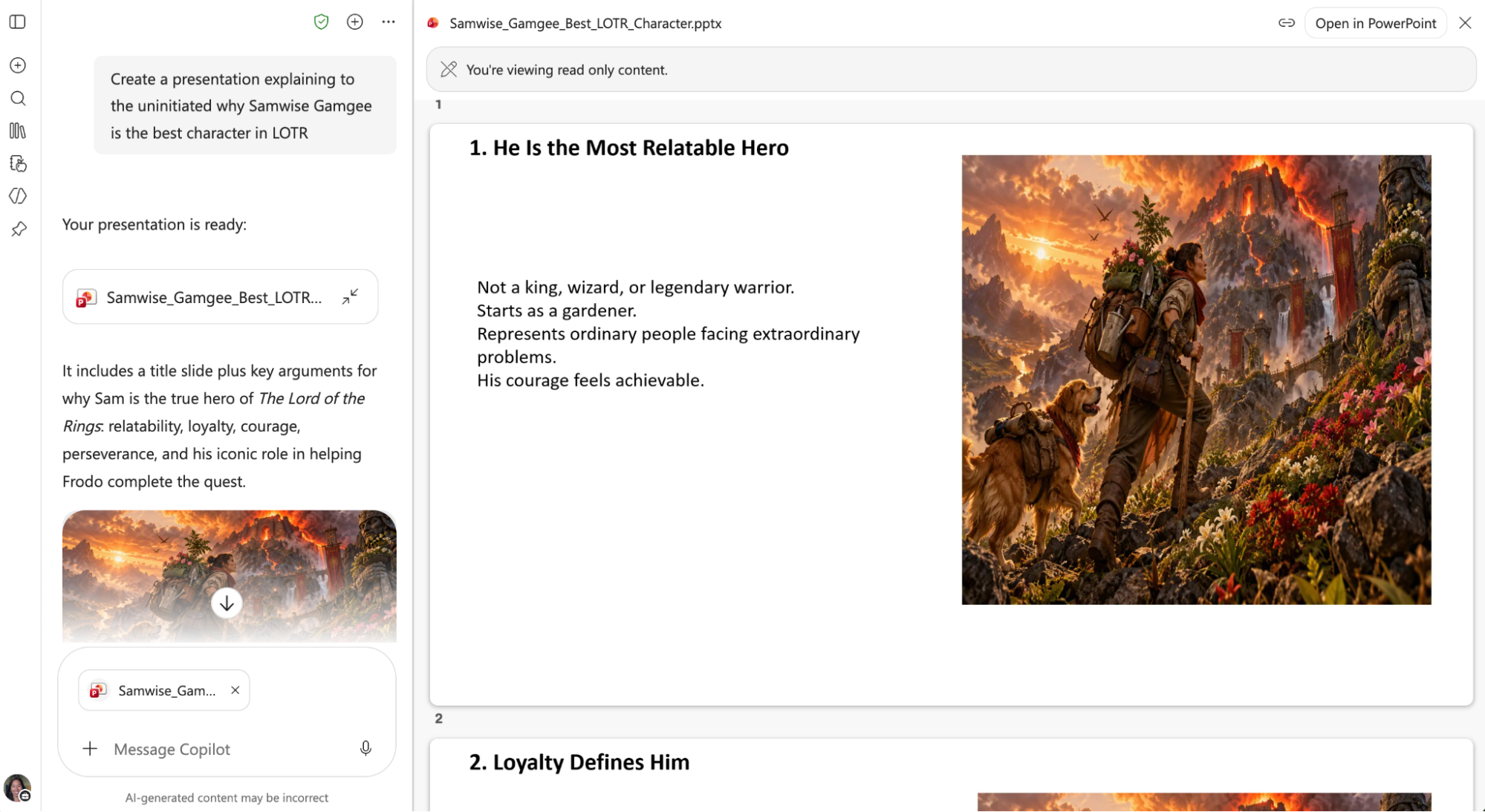Open the library icon in sidebar
The height and width of the screenshot is (812, 1485).
tap(18, 131)
